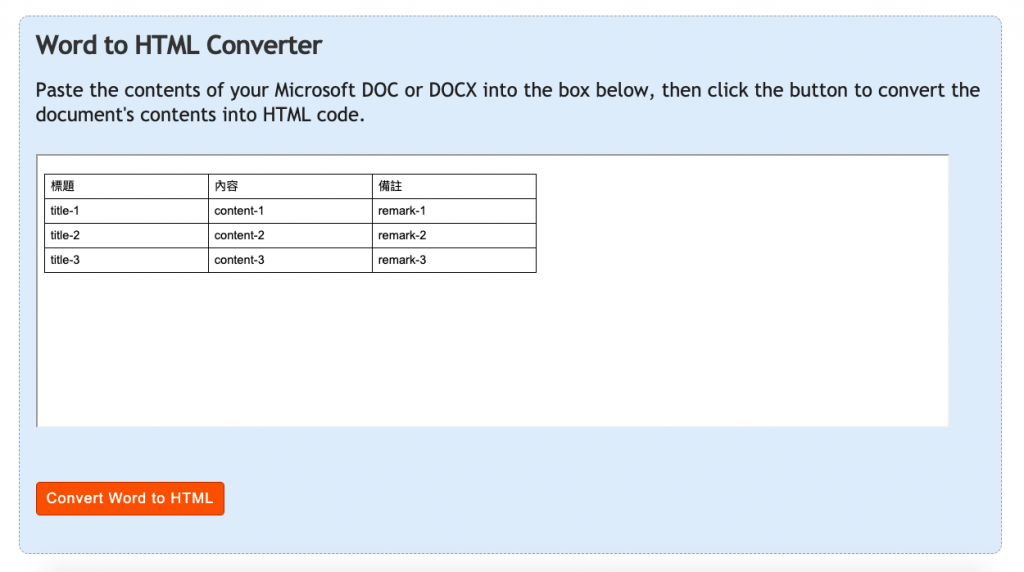The height and width of the screenshot is (572, 1024).
Task: Select the title-2 table cell
Action: point(126,236)
